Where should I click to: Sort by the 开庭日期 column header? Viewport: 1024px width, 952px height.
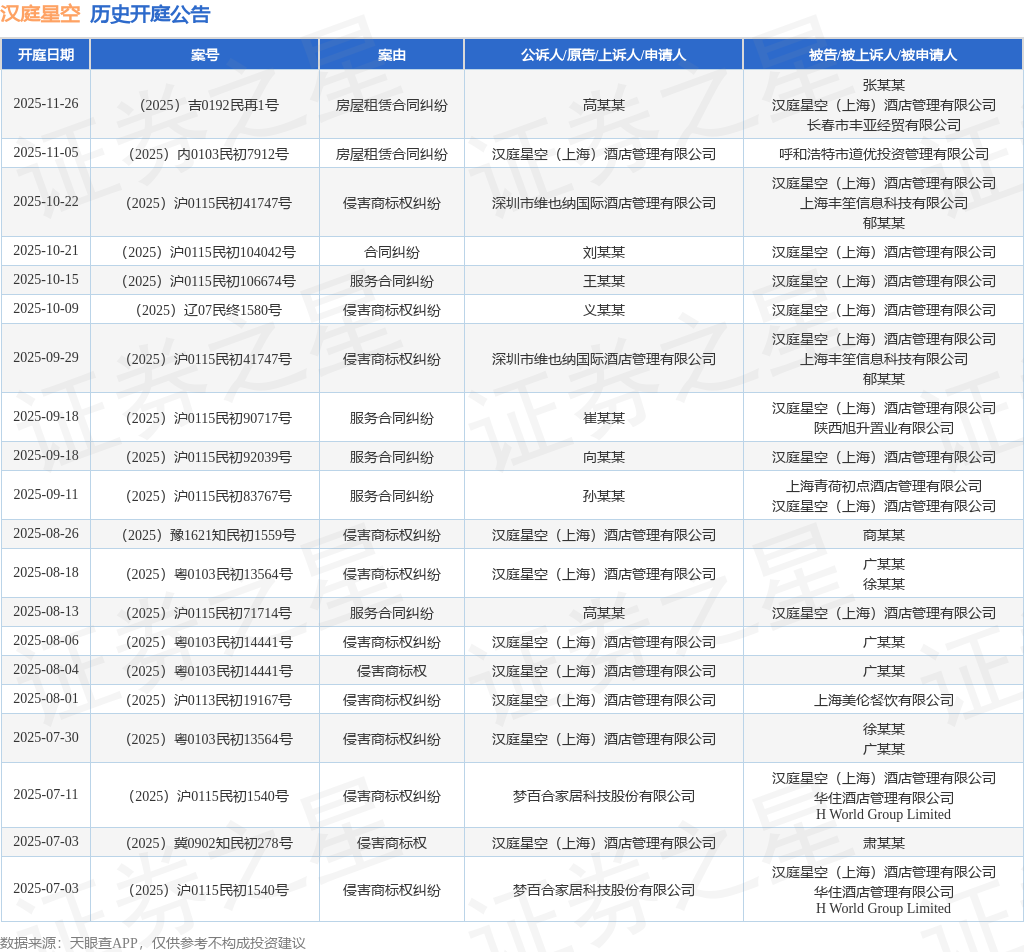[x=46, y=55]
